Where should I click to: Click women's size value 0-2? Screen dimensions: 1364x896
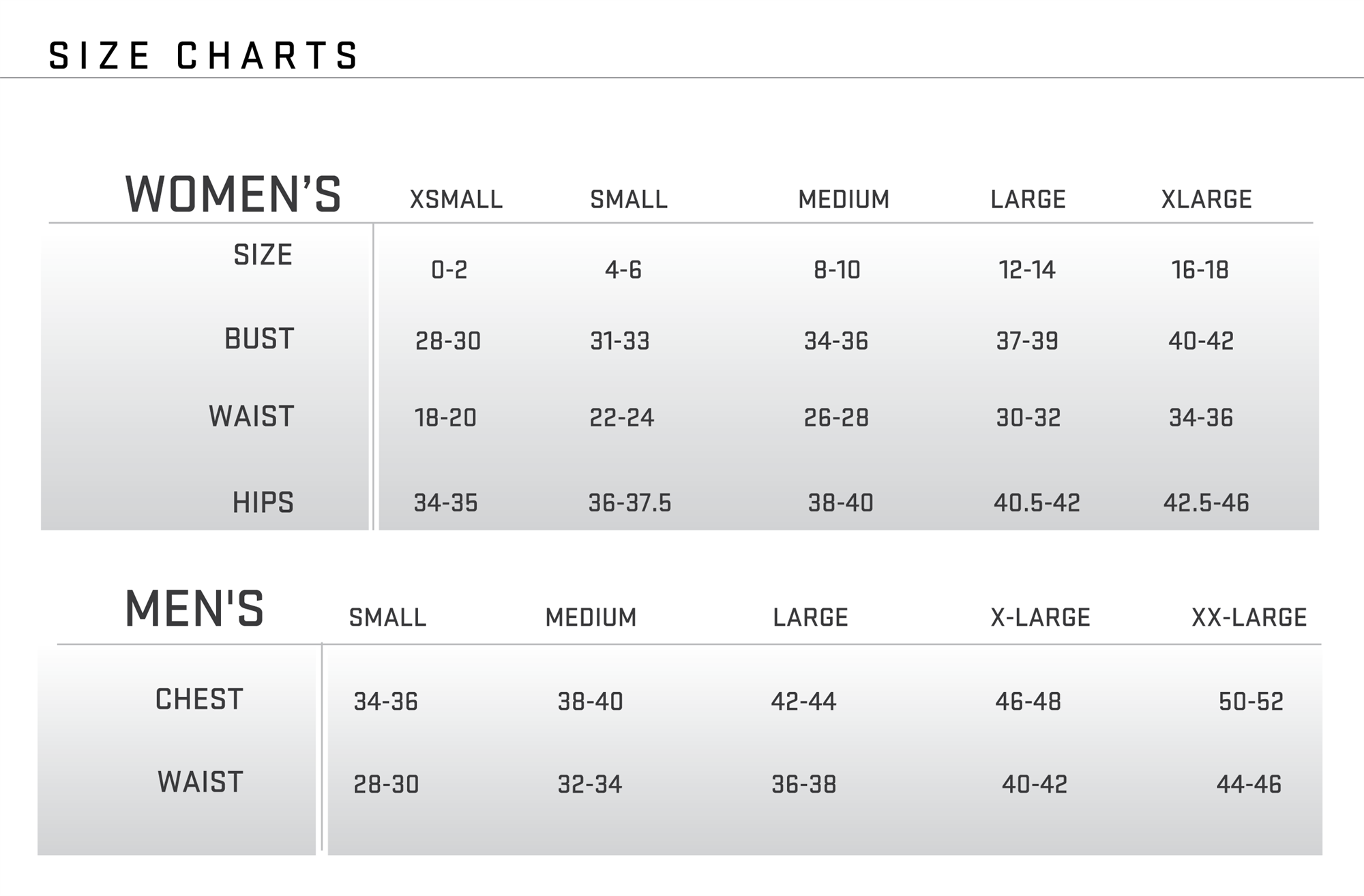click(449, 270)
